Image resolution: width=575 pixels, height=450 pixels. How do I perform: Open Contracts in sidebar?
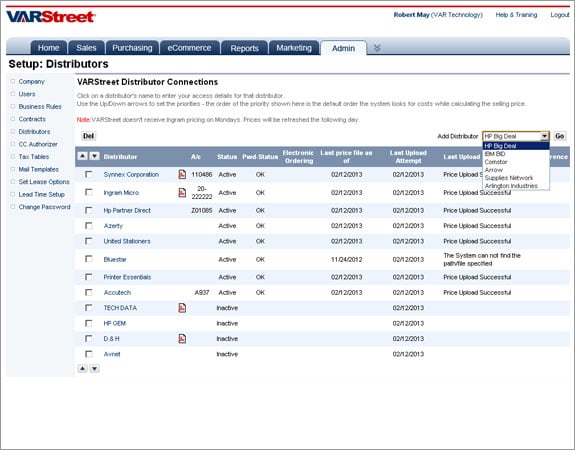point(32,119)
